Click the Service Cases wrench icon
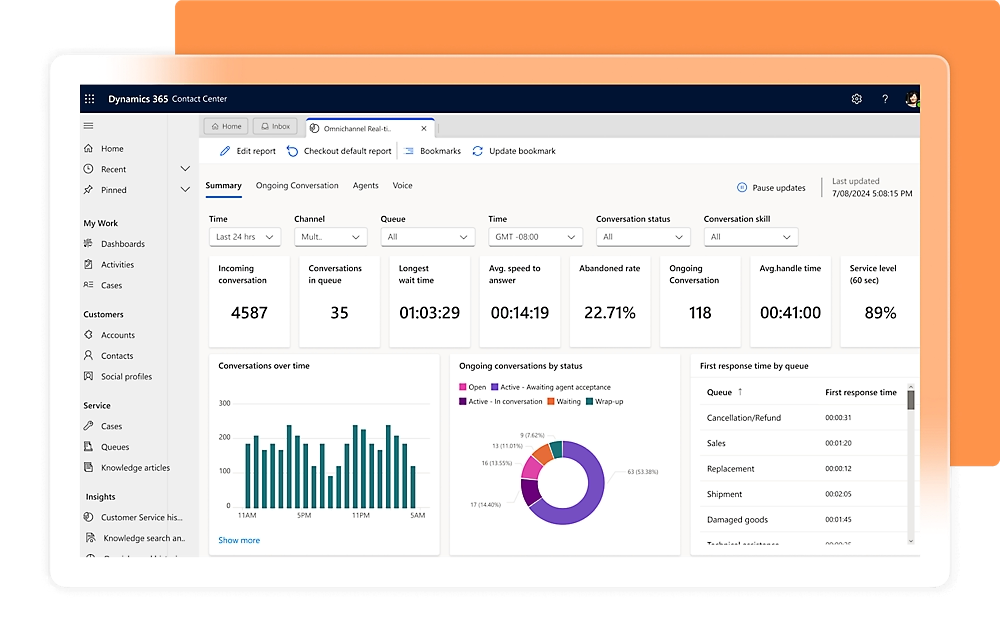1000x642 pixels. tap(89, 426)
